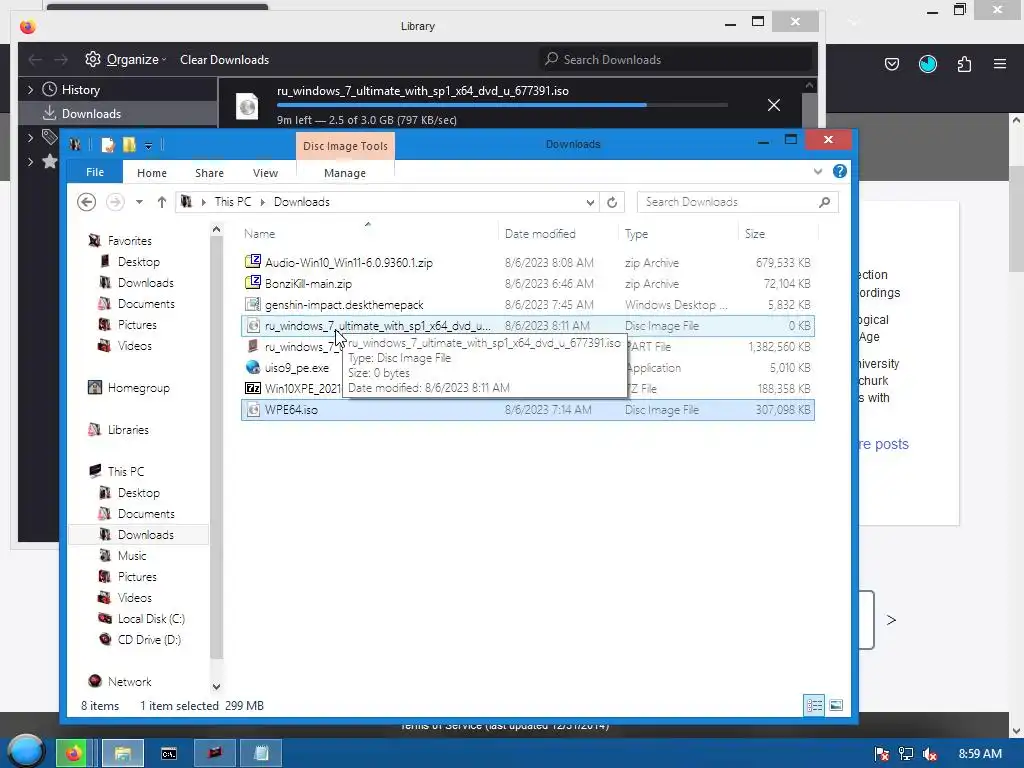Click This PC in the address breadcrumb
Viewport: 1024px width, 768px height.
[x=232, y=202]
